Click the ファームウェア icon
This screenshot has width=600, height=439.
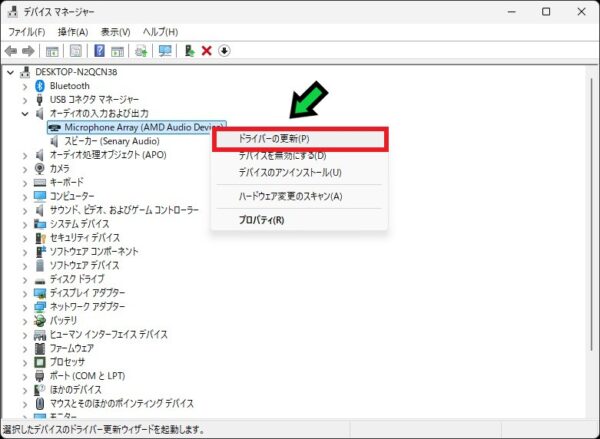pyautogui.click(x=40, y=348)
